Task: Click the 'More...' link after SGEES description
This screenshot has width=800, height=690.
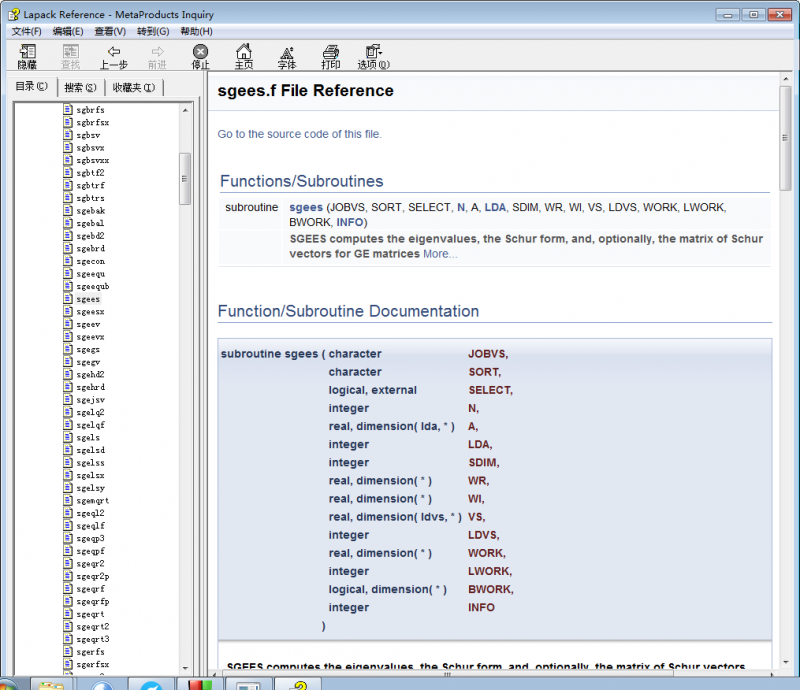Action: (x=440, y=254)
